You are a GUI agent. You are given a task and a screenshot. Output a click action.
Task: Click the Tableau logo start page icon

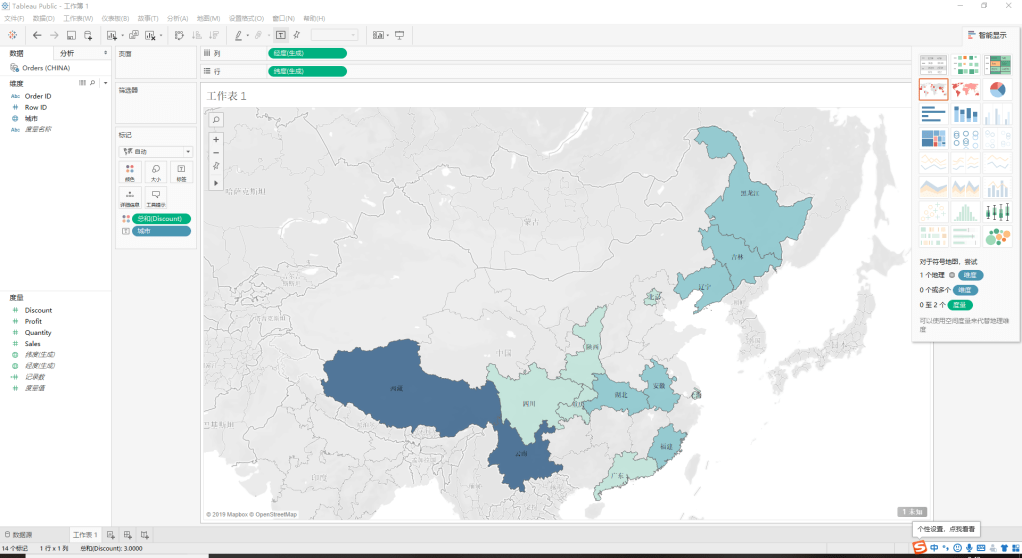pos(12,35)
